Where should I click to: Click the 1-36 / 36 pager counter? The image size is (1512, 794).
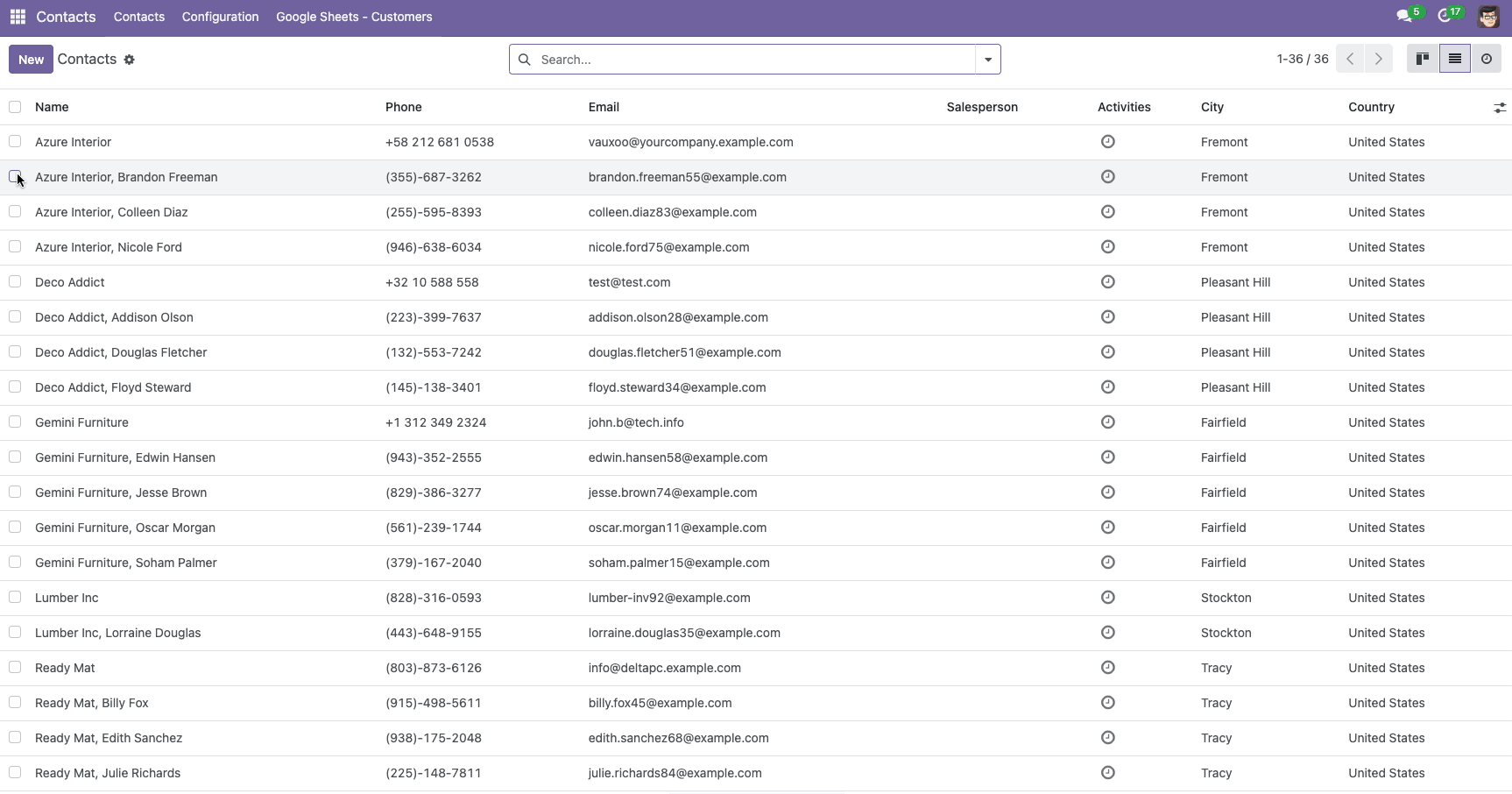pos(1303,59)
